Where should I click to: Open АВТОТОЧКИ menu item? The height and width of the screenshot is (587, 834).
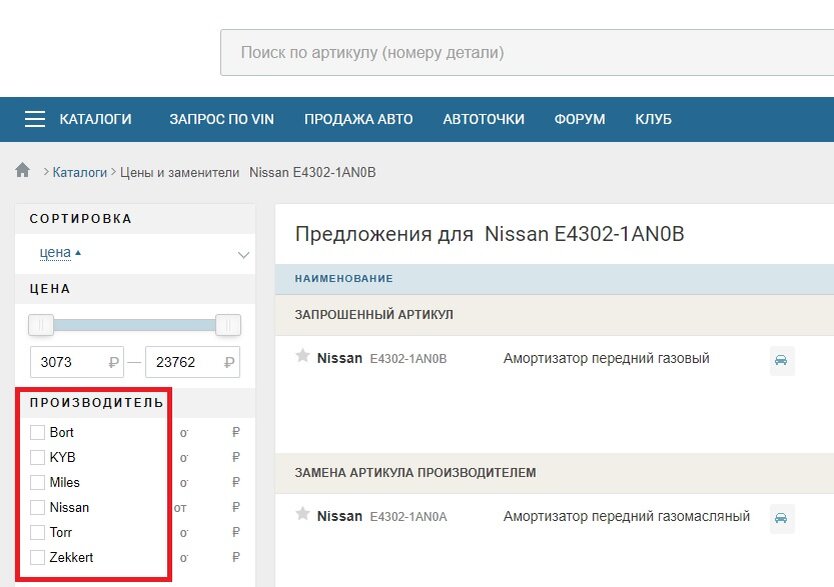click(483, 119)
